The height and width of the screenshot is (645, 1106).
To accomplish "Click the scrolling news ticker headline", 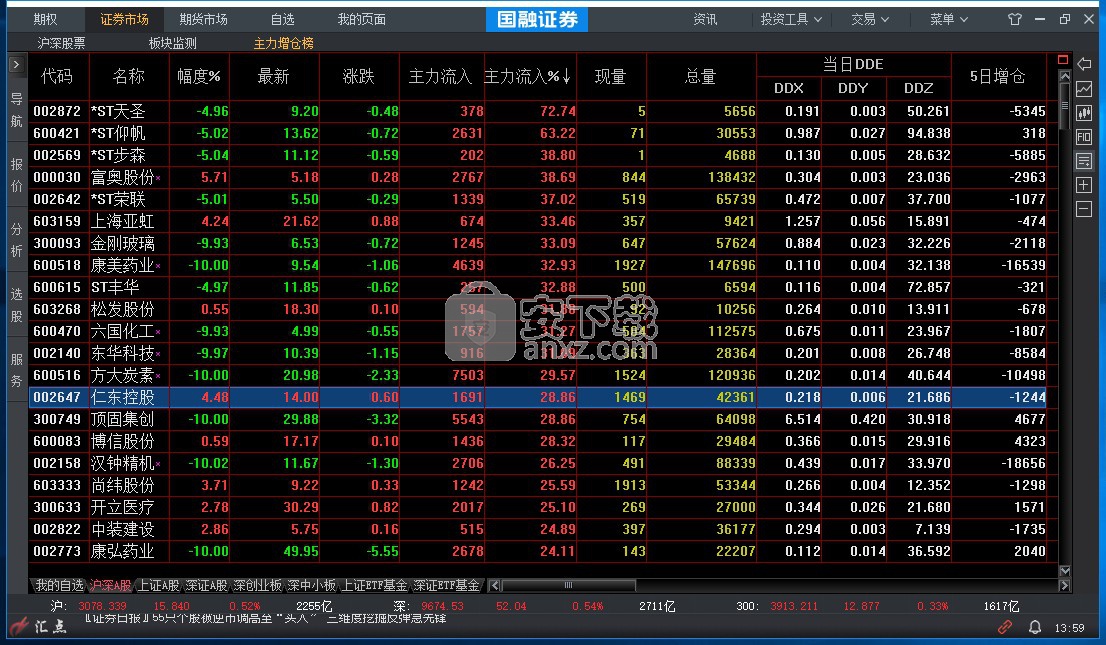I will coord(265,619).
